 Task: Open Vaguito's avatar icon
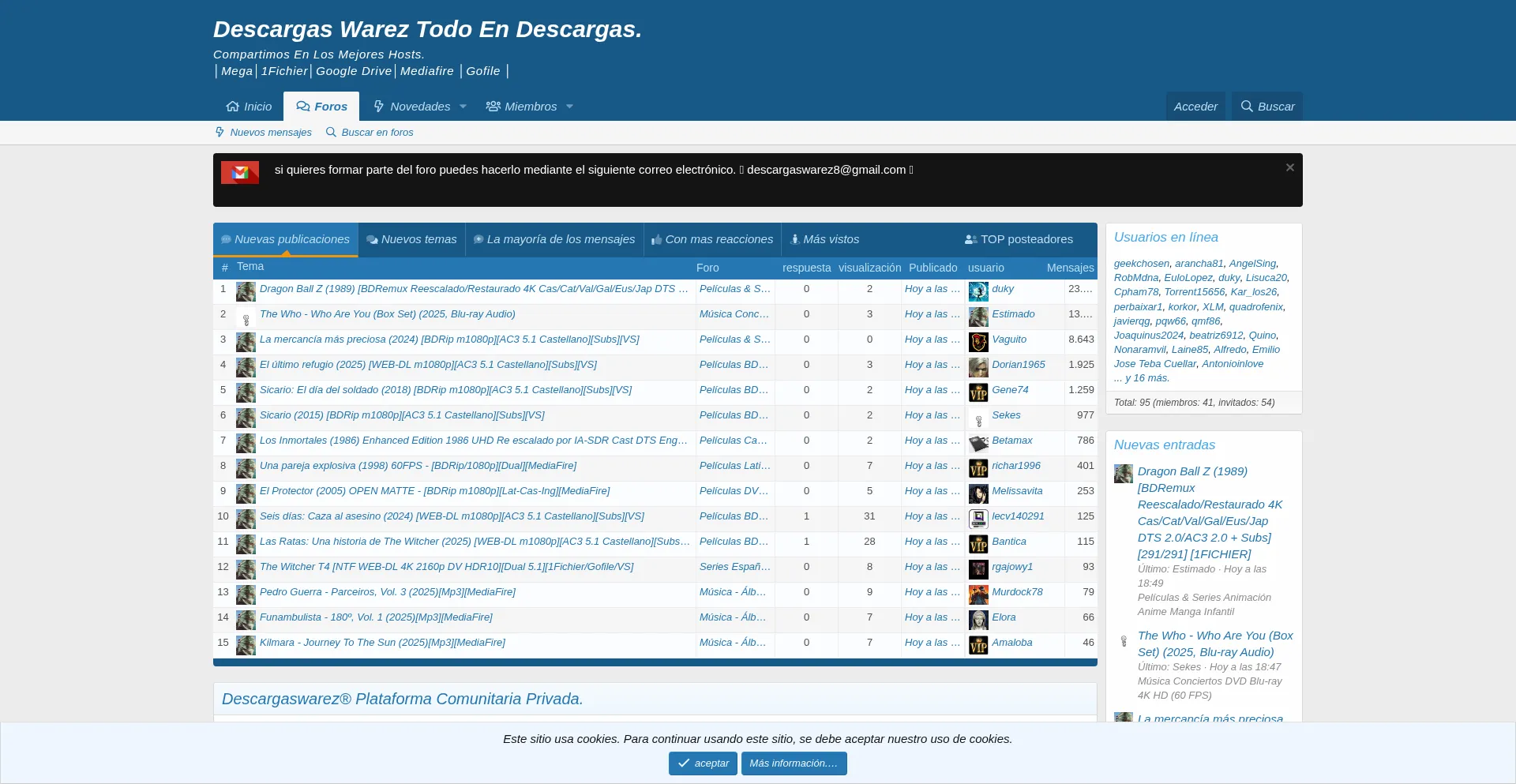(978, 342)
